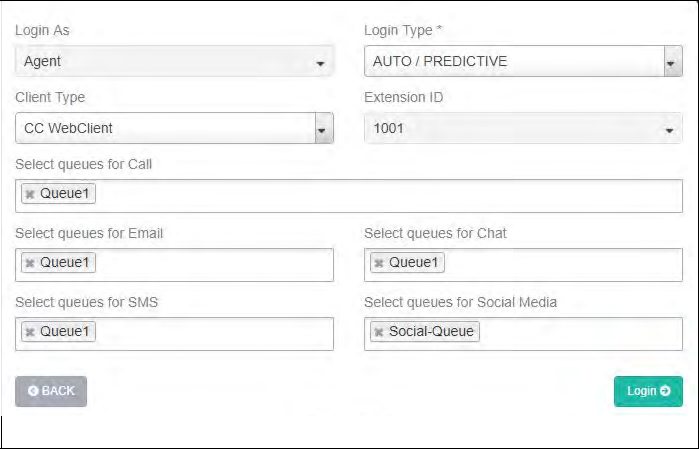Expand the Login Type dropdown arrow
699x450 pixels.
coord(672,63)
